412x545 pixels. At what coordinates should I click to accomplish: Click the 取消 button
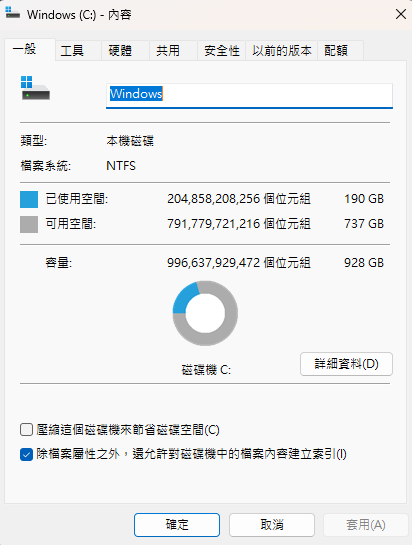tap(272, 525)
